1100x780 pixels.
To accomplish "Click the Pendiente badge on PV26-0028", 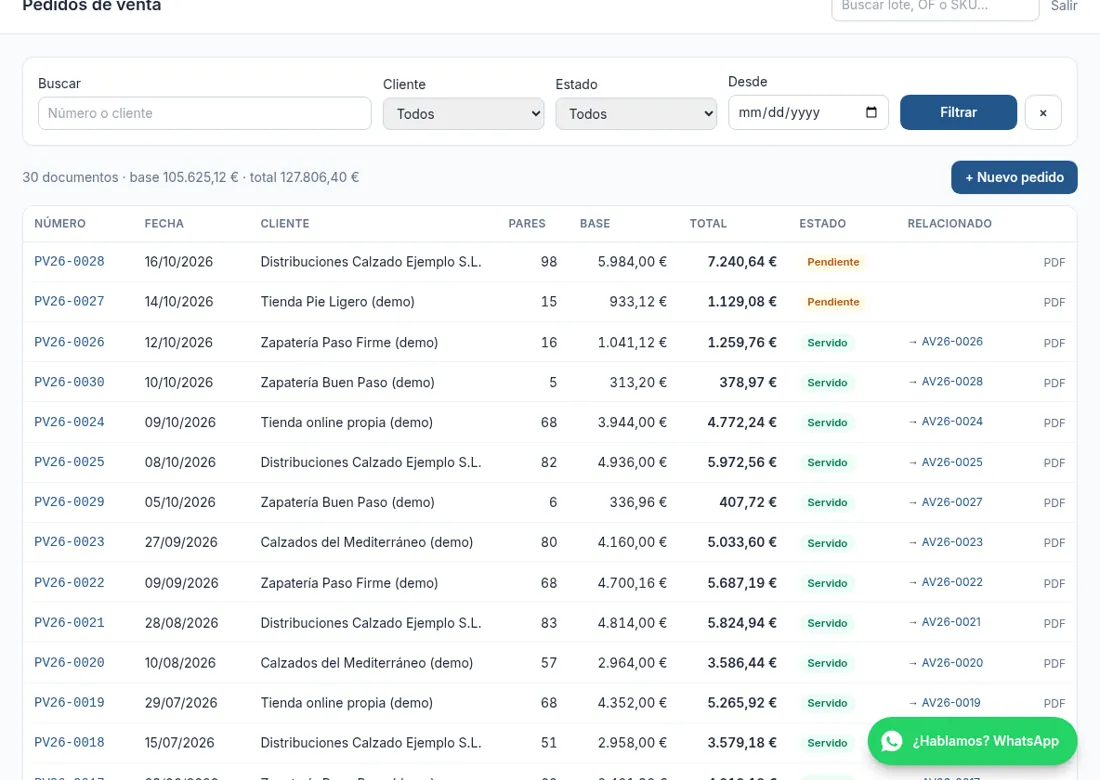I will (x=833, y=262).
